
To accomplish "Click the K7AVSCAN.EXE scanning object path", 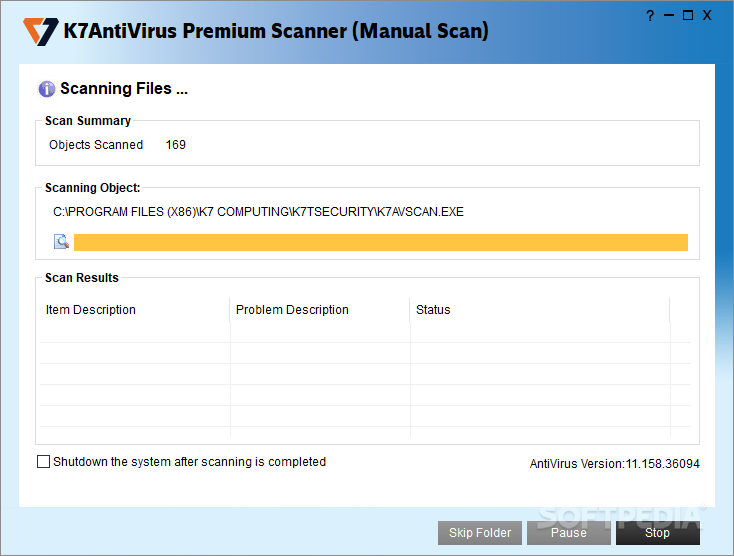I will (258, 212).
